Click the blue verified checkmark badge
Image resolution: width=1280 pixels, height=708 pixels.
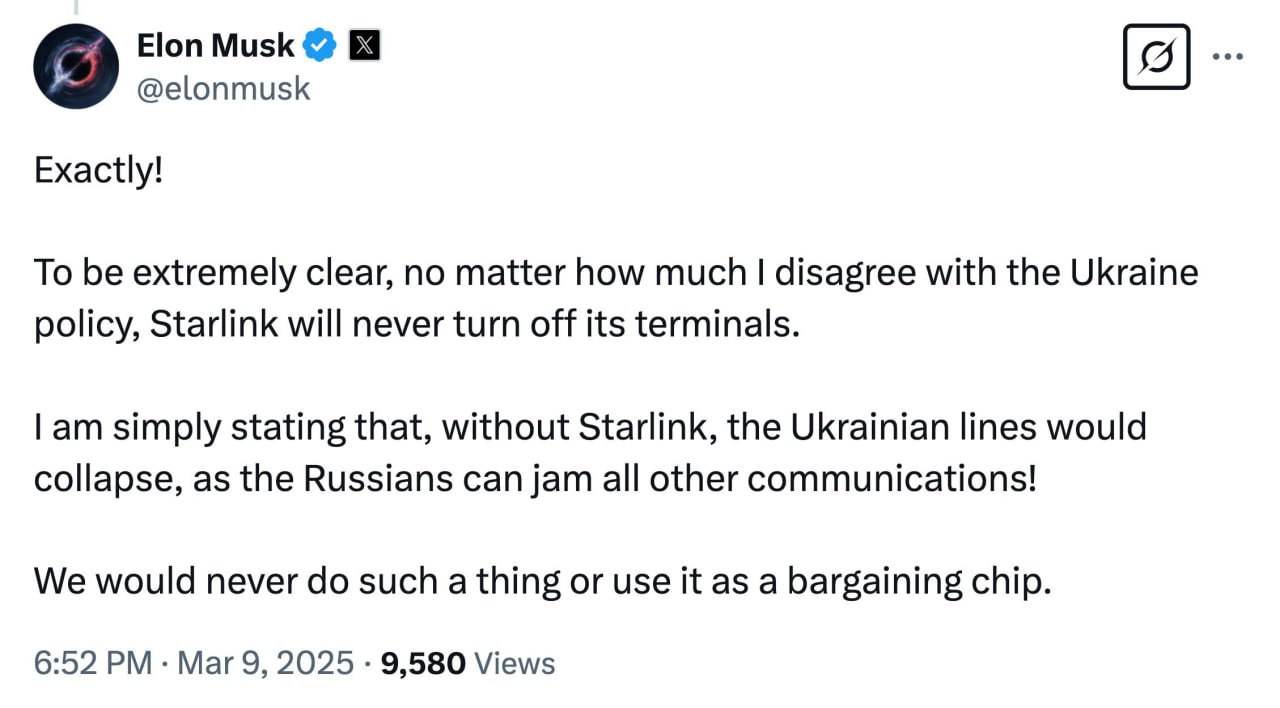tap(320, 45)
